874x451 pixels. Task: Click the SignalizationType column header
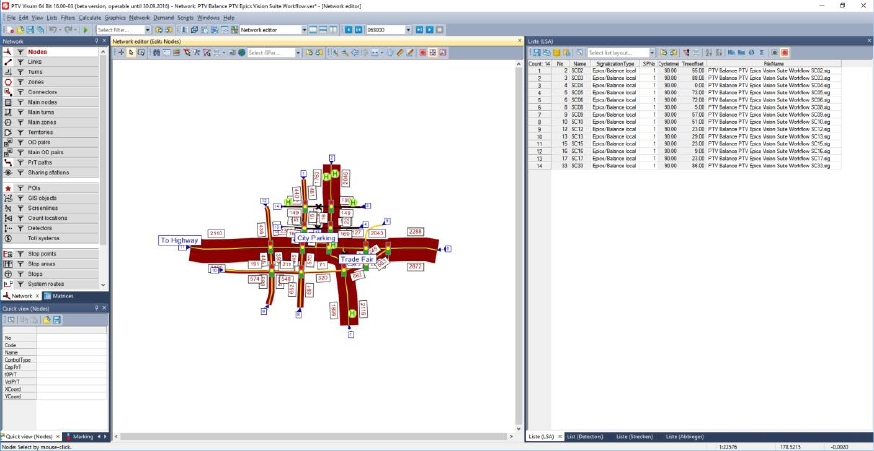coord(613,63)
